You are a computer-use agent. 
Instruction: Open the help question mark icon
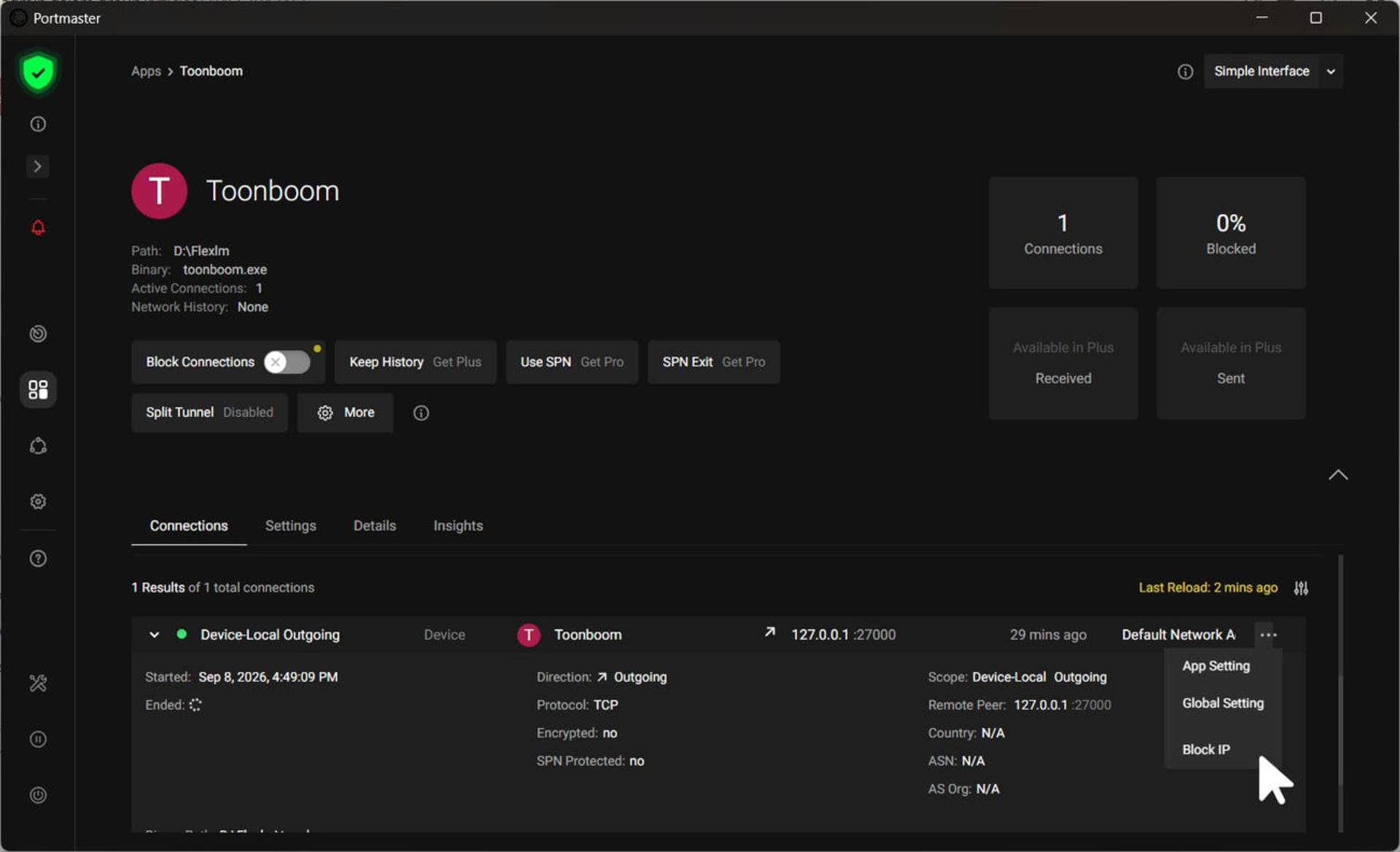pos(38,559)
